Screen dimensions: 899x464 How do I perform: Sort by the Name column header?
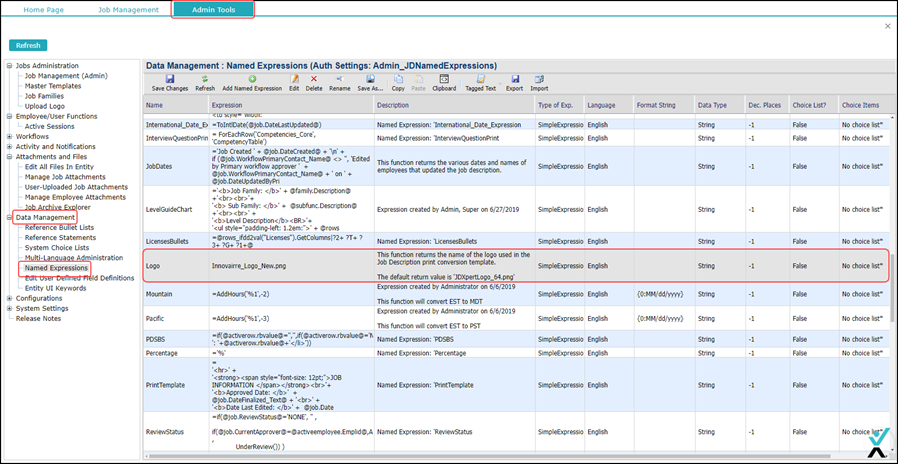pyautogui.click(x=176, y=106)
